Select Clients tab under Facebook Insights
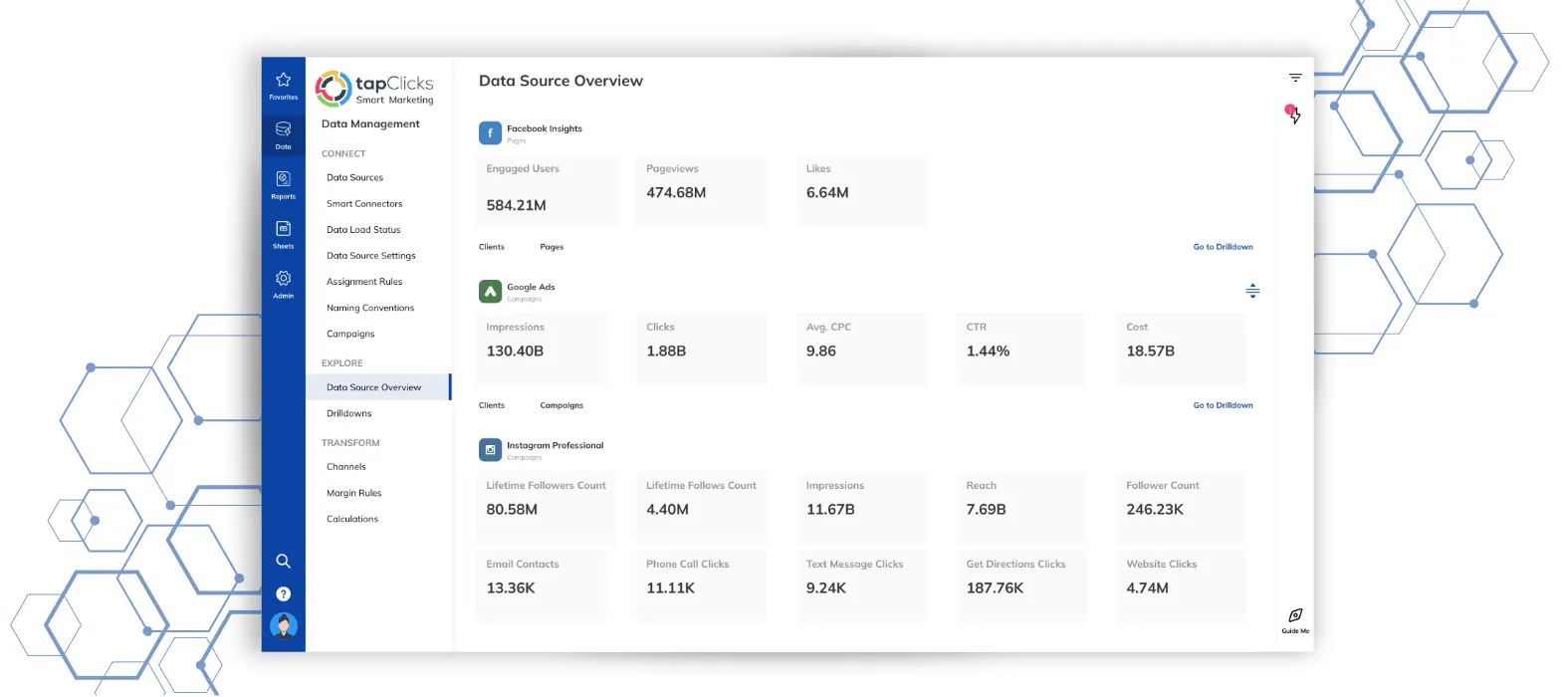 coord(492,247)
